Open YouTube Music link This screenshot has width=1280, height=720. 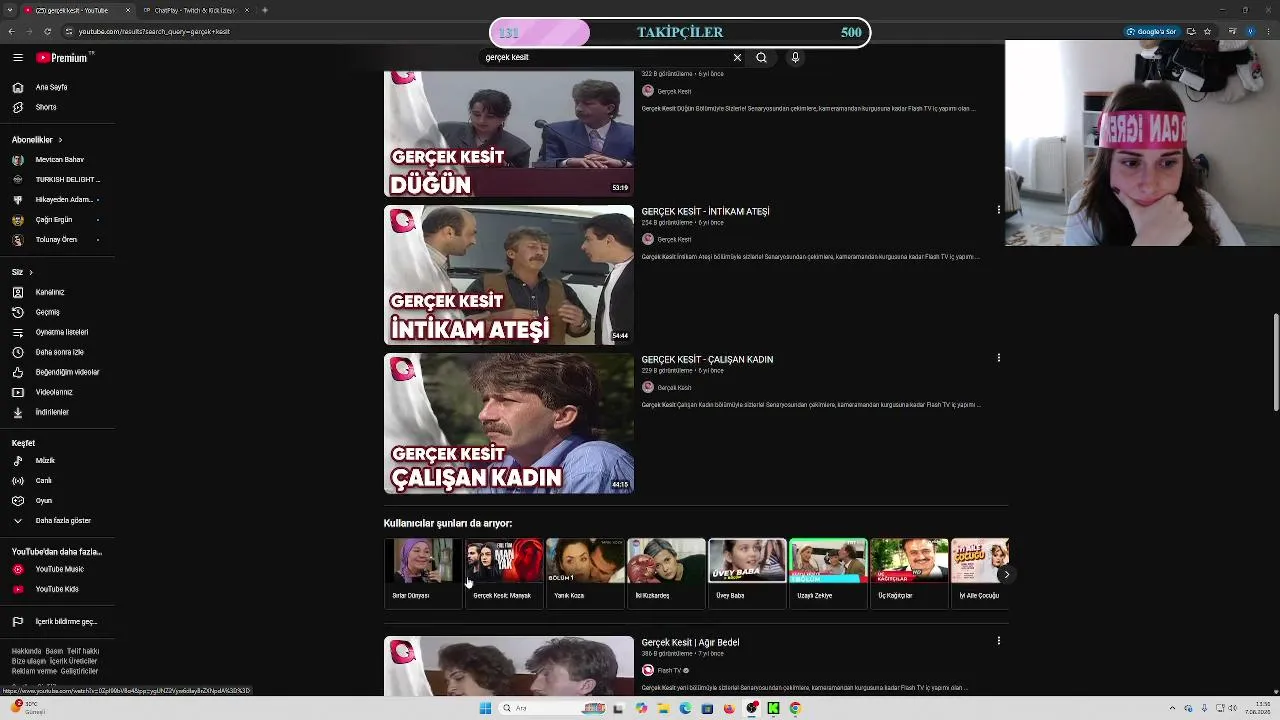[x=57, y=569]
